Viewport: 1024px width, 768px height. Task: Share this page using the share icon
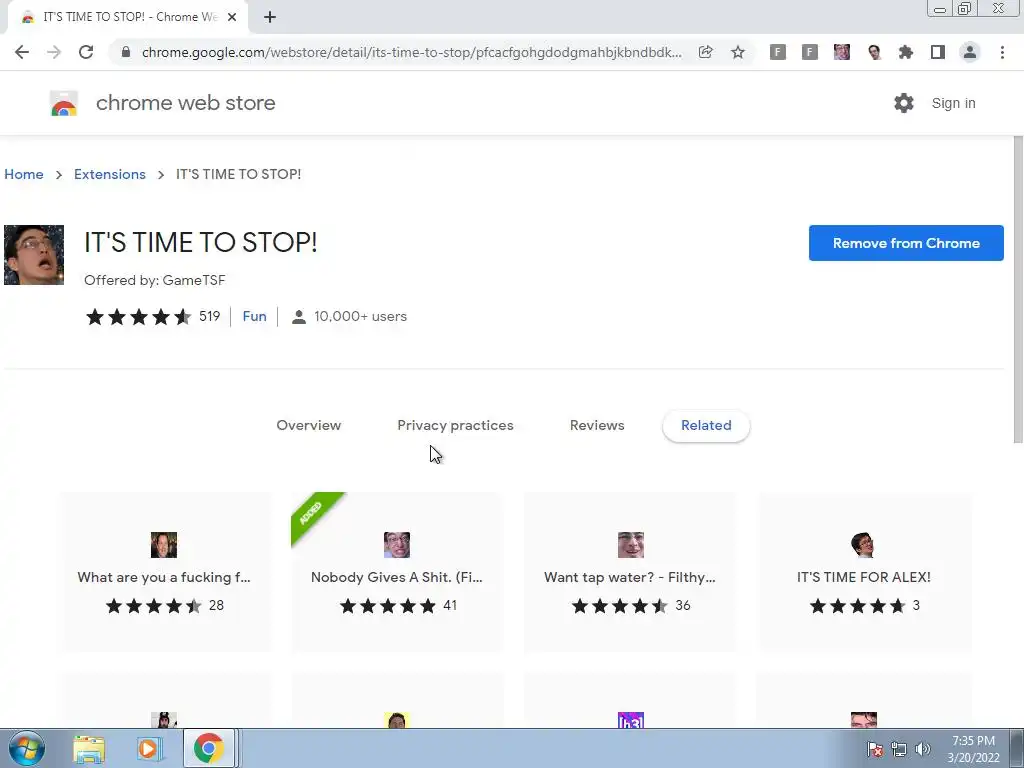[705, 52]
